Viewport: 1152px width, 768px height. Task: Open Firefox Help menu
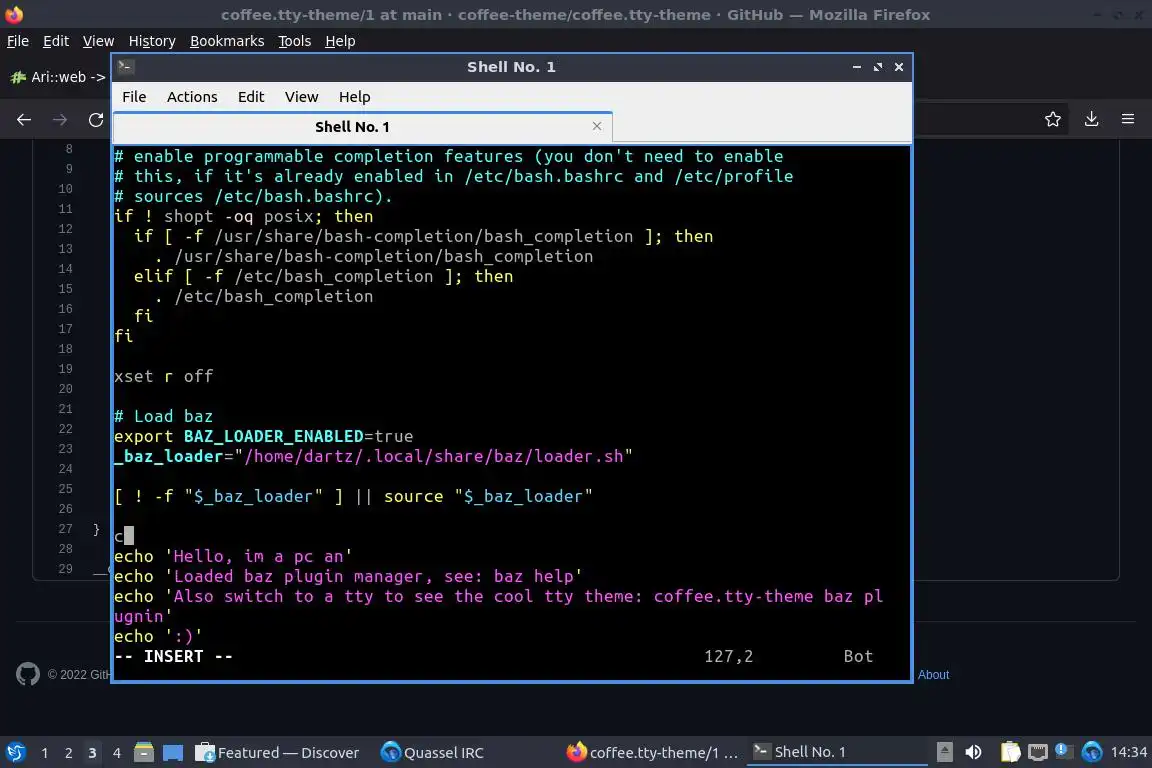coord(340,41)
